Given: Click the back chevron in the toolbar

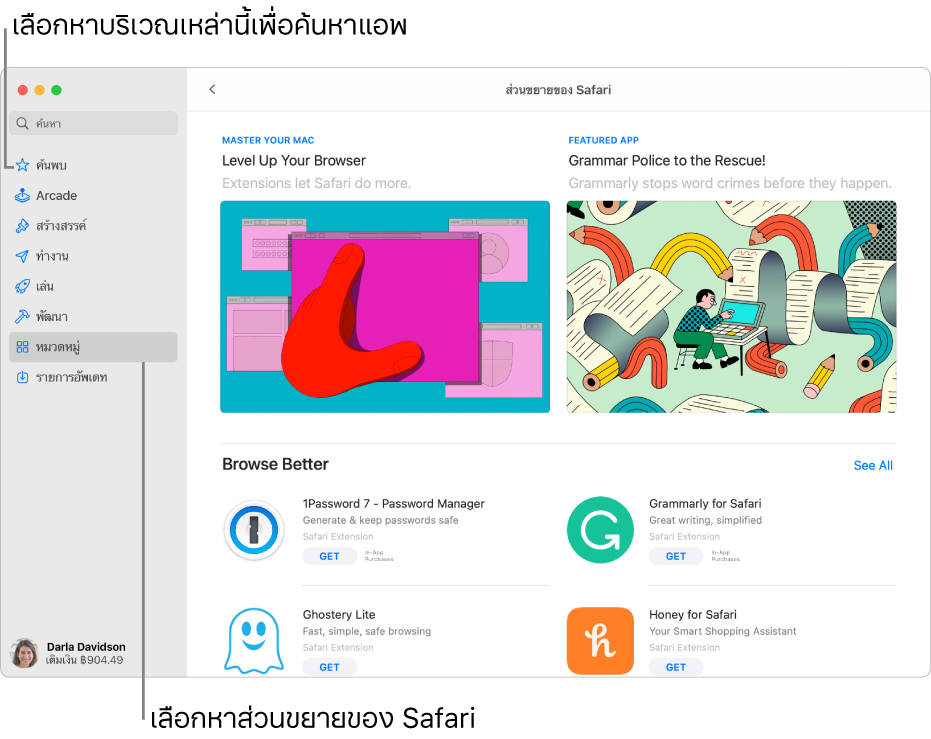Looking at the screenshot, I should click(x=212, y=90).
